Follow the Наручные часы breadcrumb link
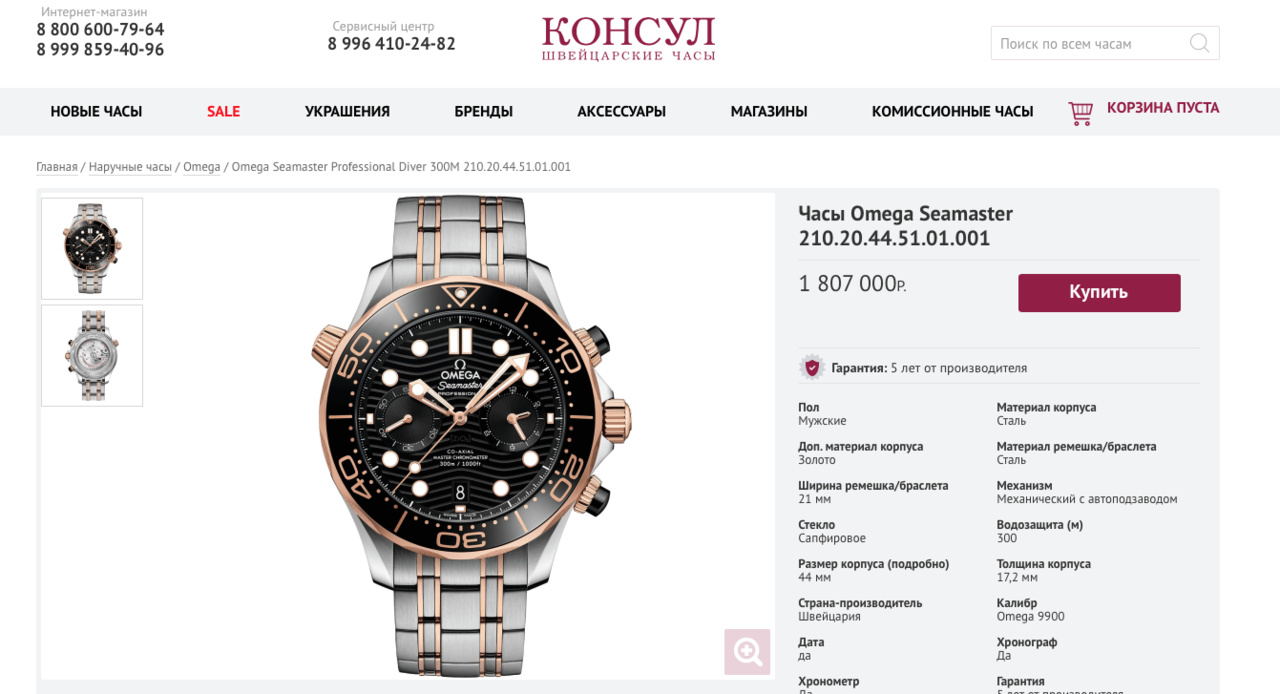The width and height of the screenshot is (1280, 694). tap(130, 167)
